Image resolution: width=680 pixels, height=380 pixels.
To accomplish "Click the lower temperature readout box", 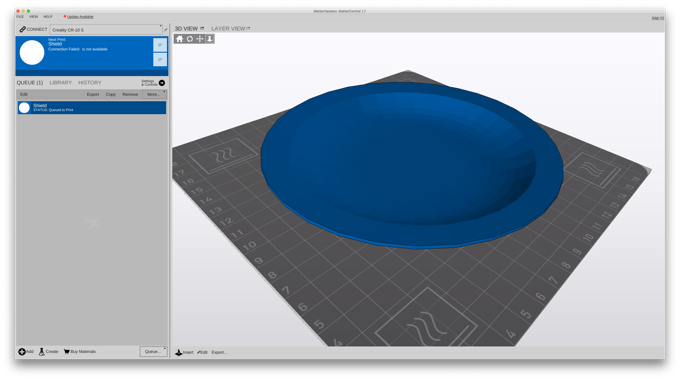I will point(160,59).
